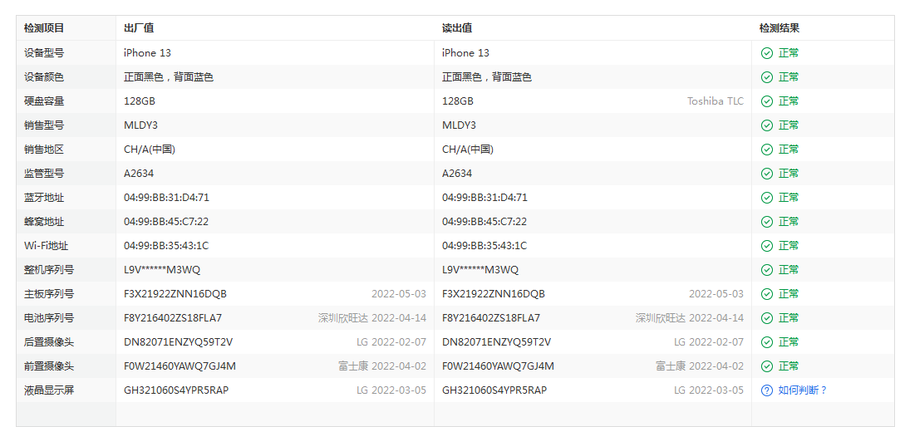Select the 电池序列号 row's check mark icon

(x=767, y=318)
